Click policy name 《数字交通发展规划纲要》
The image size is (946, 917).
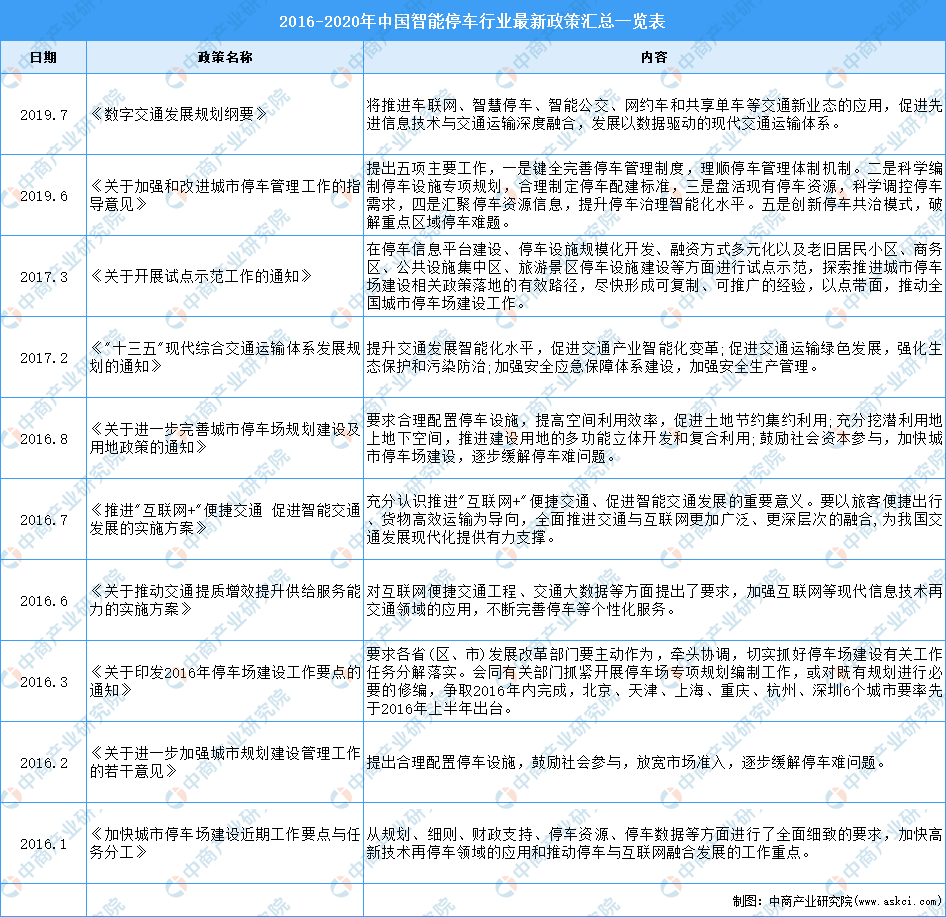[178, 114]
